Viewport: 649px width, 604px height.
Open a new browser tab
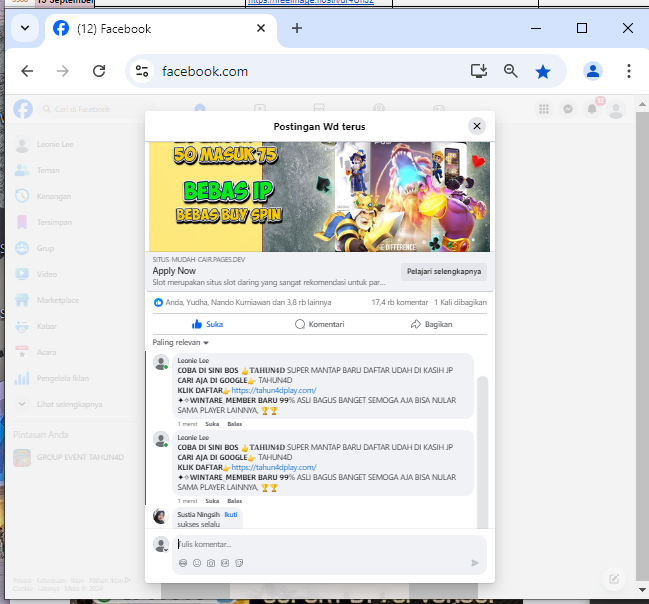pos(297,28)
